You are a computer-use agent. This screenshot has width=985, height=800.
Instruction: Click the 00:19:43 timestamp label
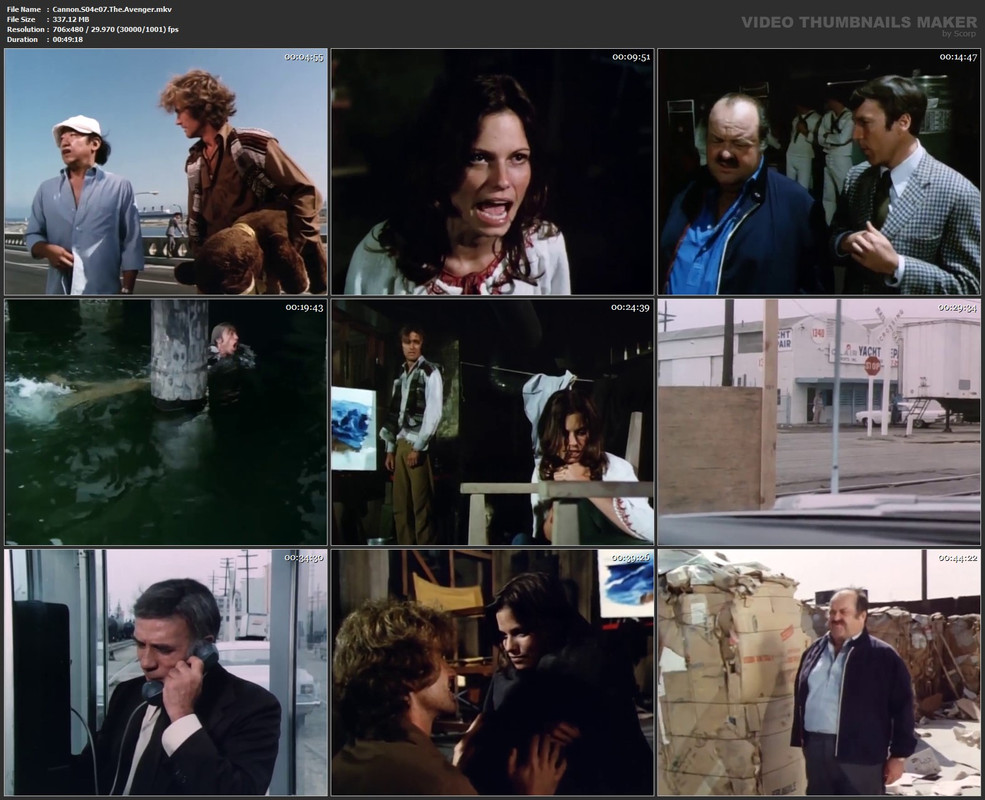(x=304, y=308)
